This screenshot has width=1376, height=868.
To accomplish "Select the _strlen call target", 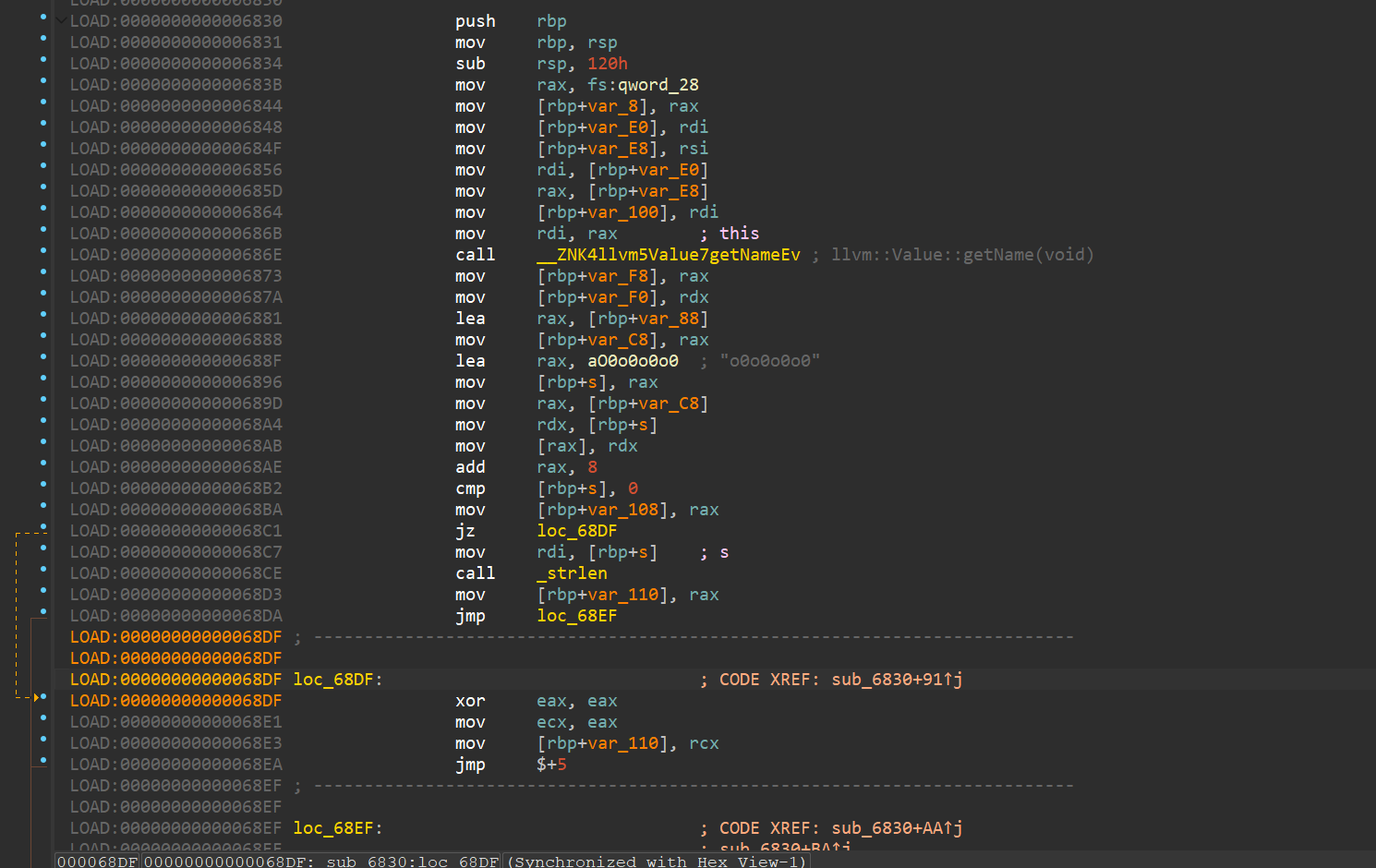I will [572, 573].
